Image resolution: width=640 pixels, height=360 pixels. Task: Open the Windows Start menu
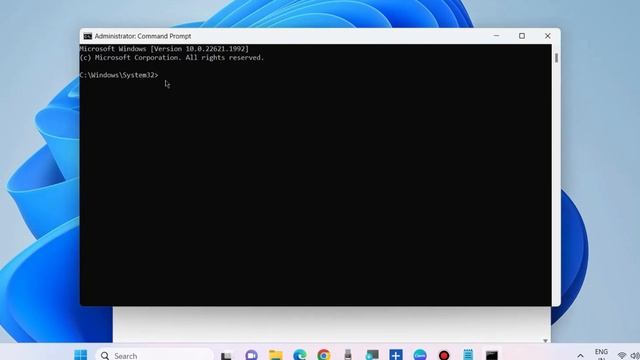pos(81,355)
